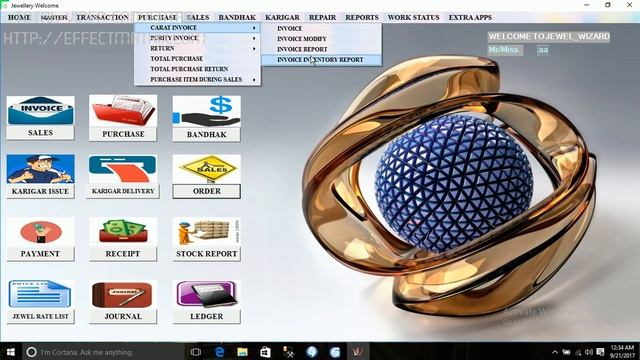
Task: Expand the RETURN submenu
Action: click(x=198, y=48)
